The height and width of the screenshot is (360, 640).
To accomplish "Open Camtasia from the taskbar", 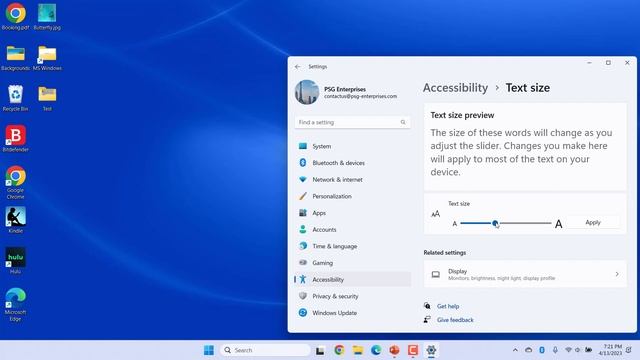I will click(413, 350).
